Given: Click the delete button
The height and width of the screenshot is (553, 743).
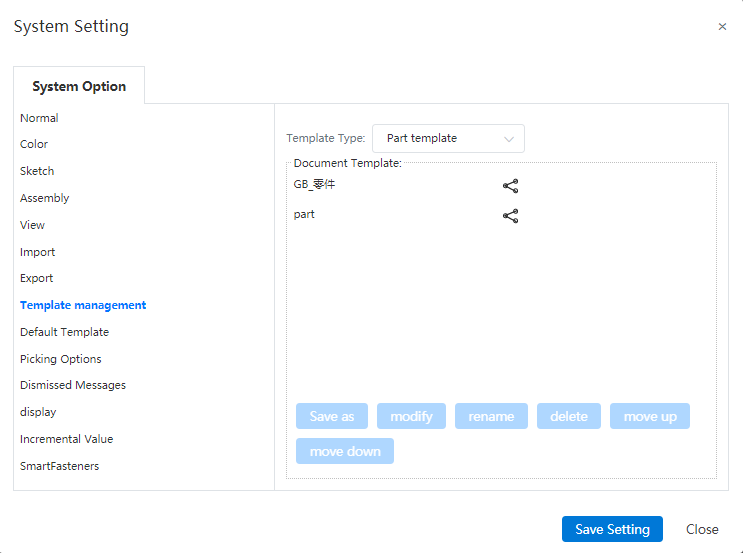Looking at the screenshot, I should click(x=569, y=416).
